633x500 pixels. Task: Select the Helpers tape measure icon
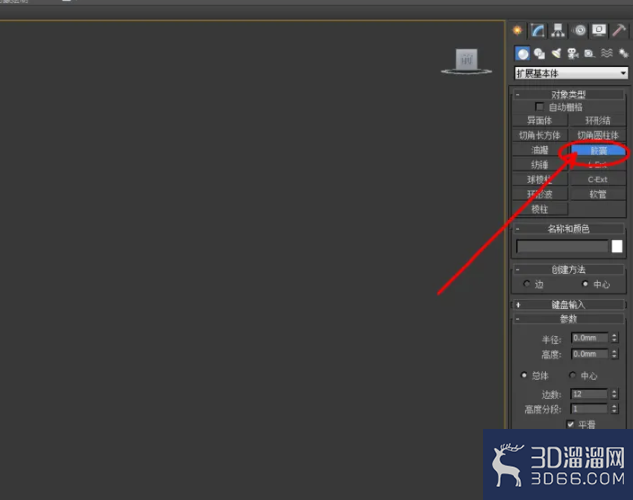click(589, 53)
